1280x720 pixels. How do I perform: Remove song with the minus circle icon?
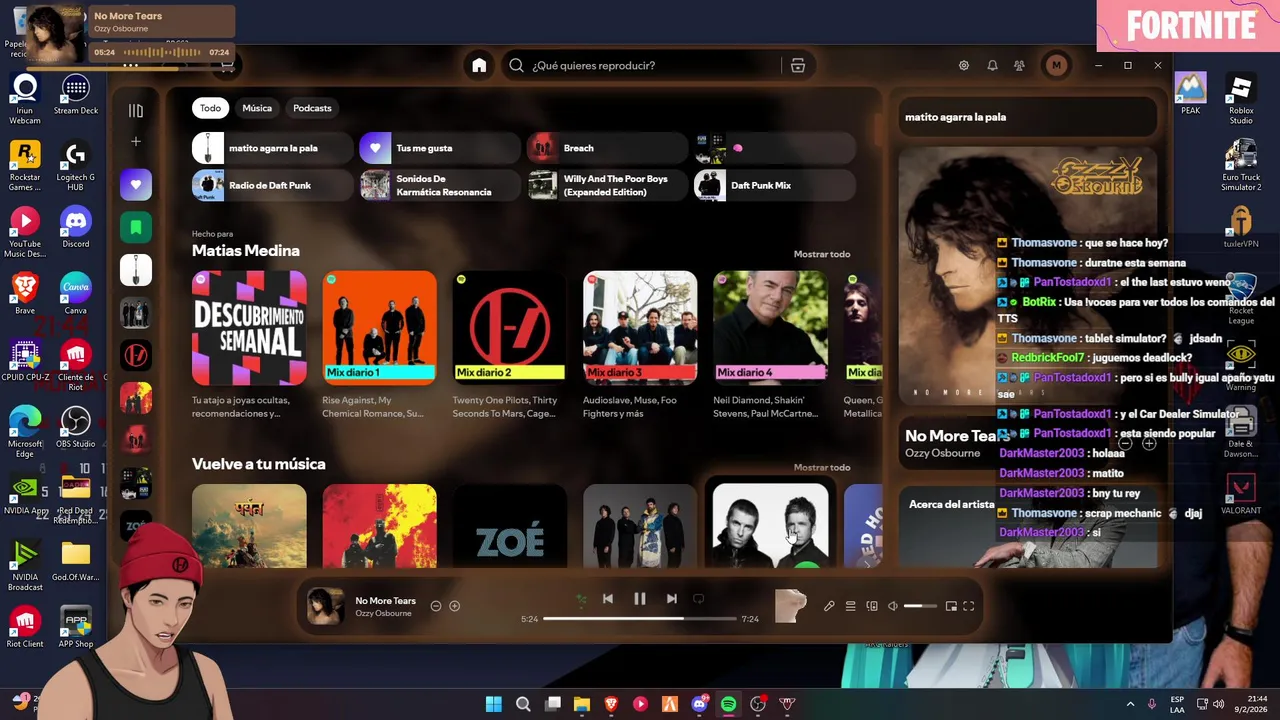(x=436, y=606)
